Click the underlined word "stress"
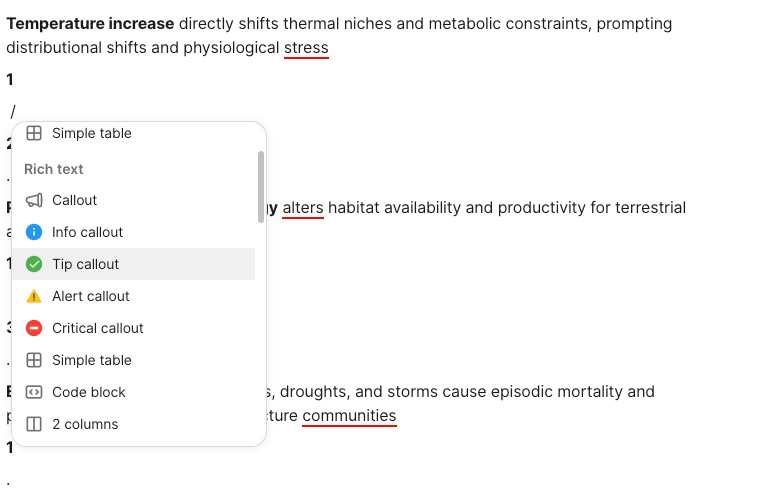This screenshot has height=491, width=767. pos(306,48)
